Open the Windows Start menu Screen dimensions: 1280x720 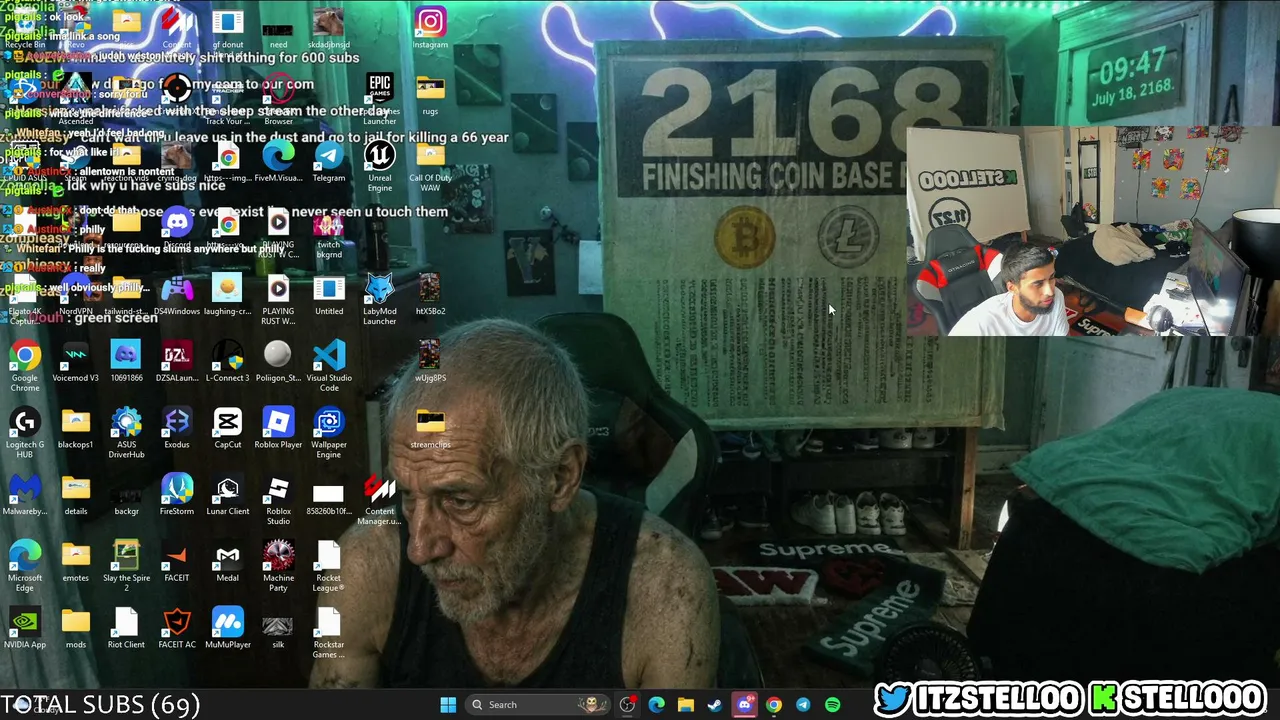coord(448,705)
